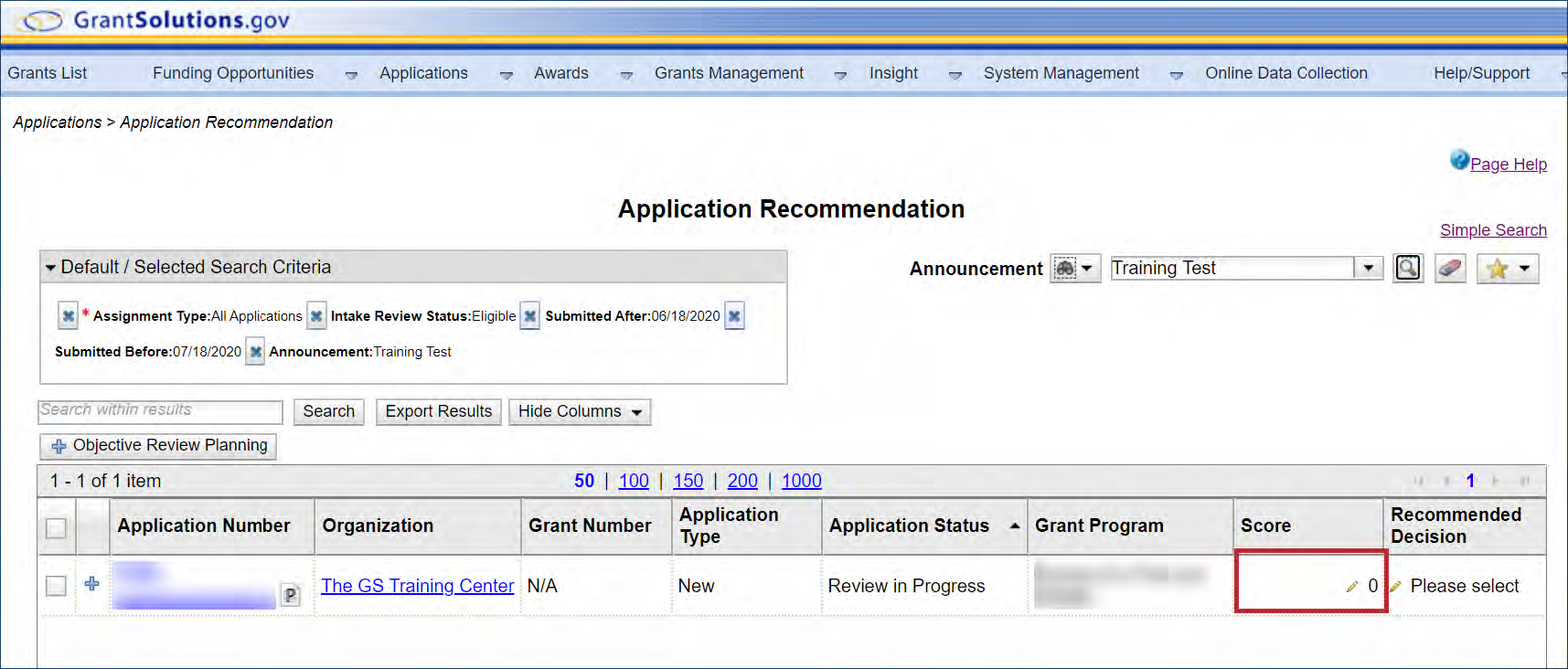Click the magnifying glass search icon
The width and height of the screenshot is (1568, 669).
click(x=1407, y=268)
